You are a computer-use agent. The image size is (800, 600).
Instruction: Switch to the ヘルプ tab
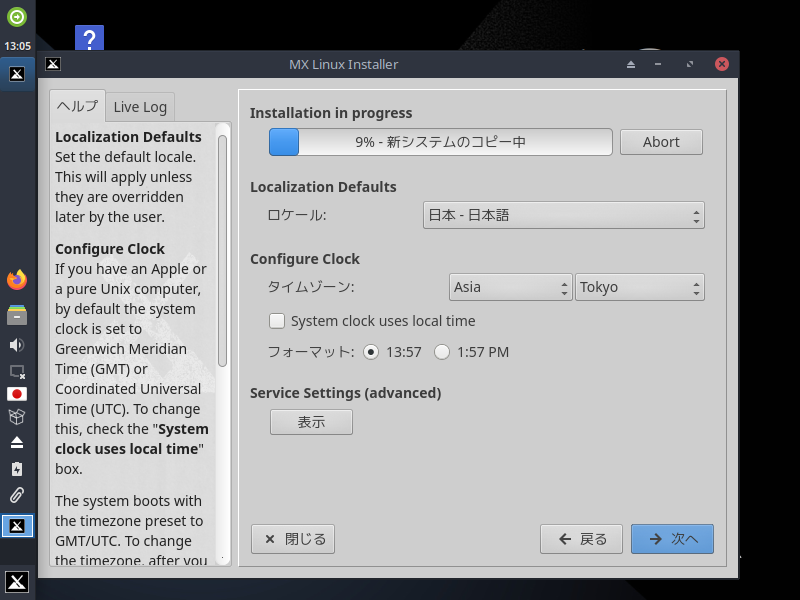pos(78,106)
